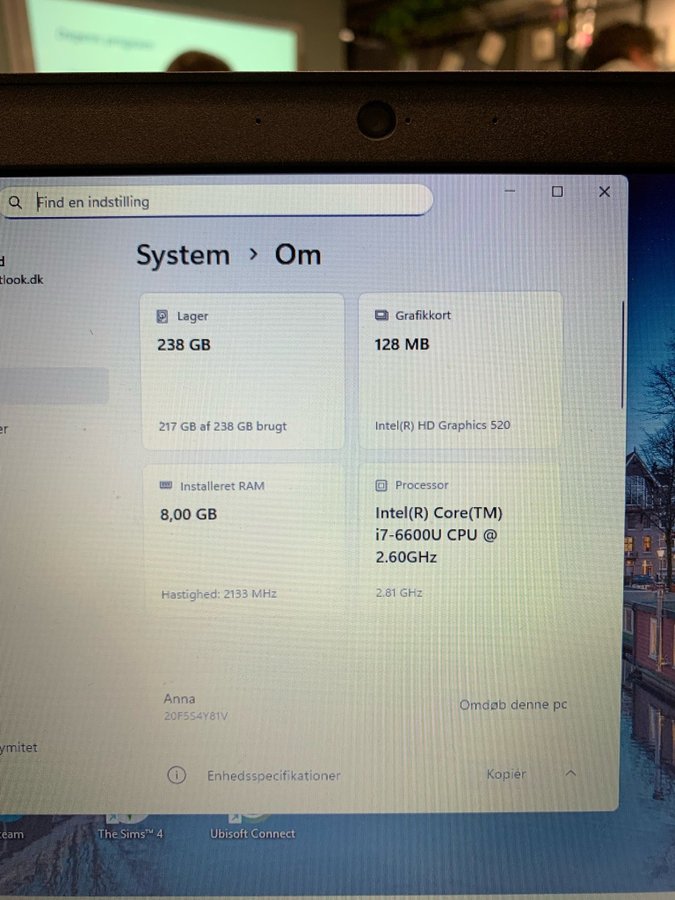The height and width of the screenshot is (900, 675).
Task: Click the Processor chip icon
Action: click(x=381, y=486)
